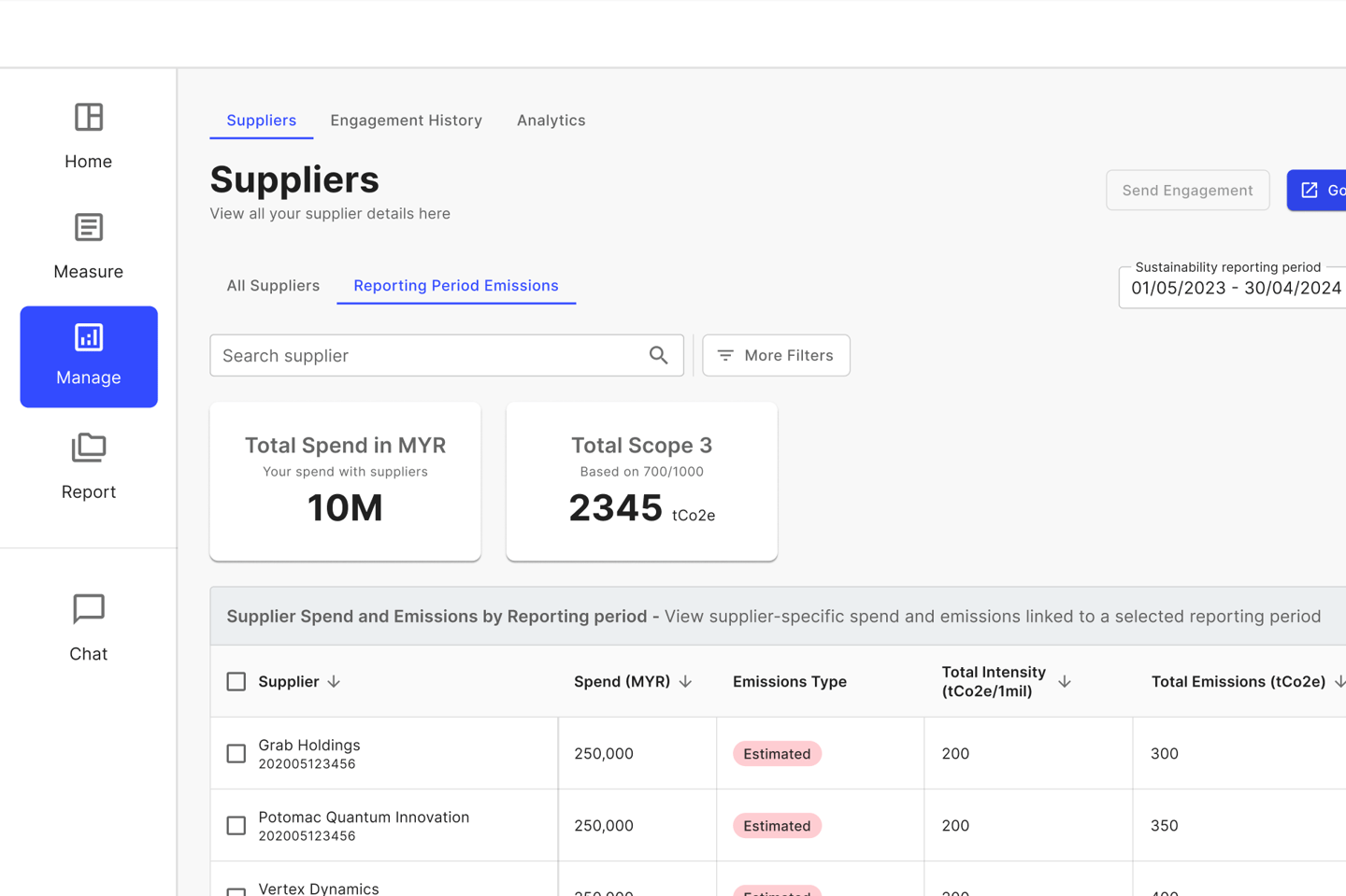Select the Manage chart icon

(89, 337)
